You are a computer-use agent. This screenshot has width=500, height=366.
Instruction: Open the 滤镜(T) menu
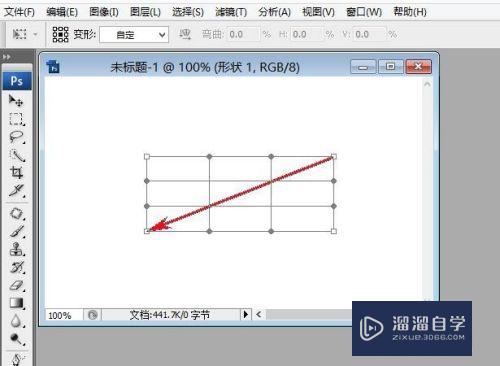(231, 12)
